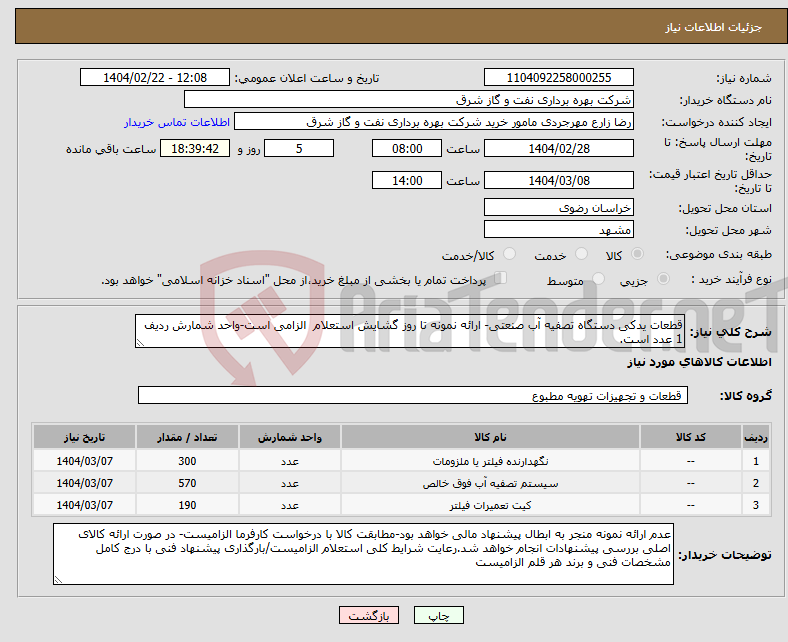Click the item کیت تعمیرات فیلتر
The width and height of the screenshot is (788, 642).
(x=490, y=505)
